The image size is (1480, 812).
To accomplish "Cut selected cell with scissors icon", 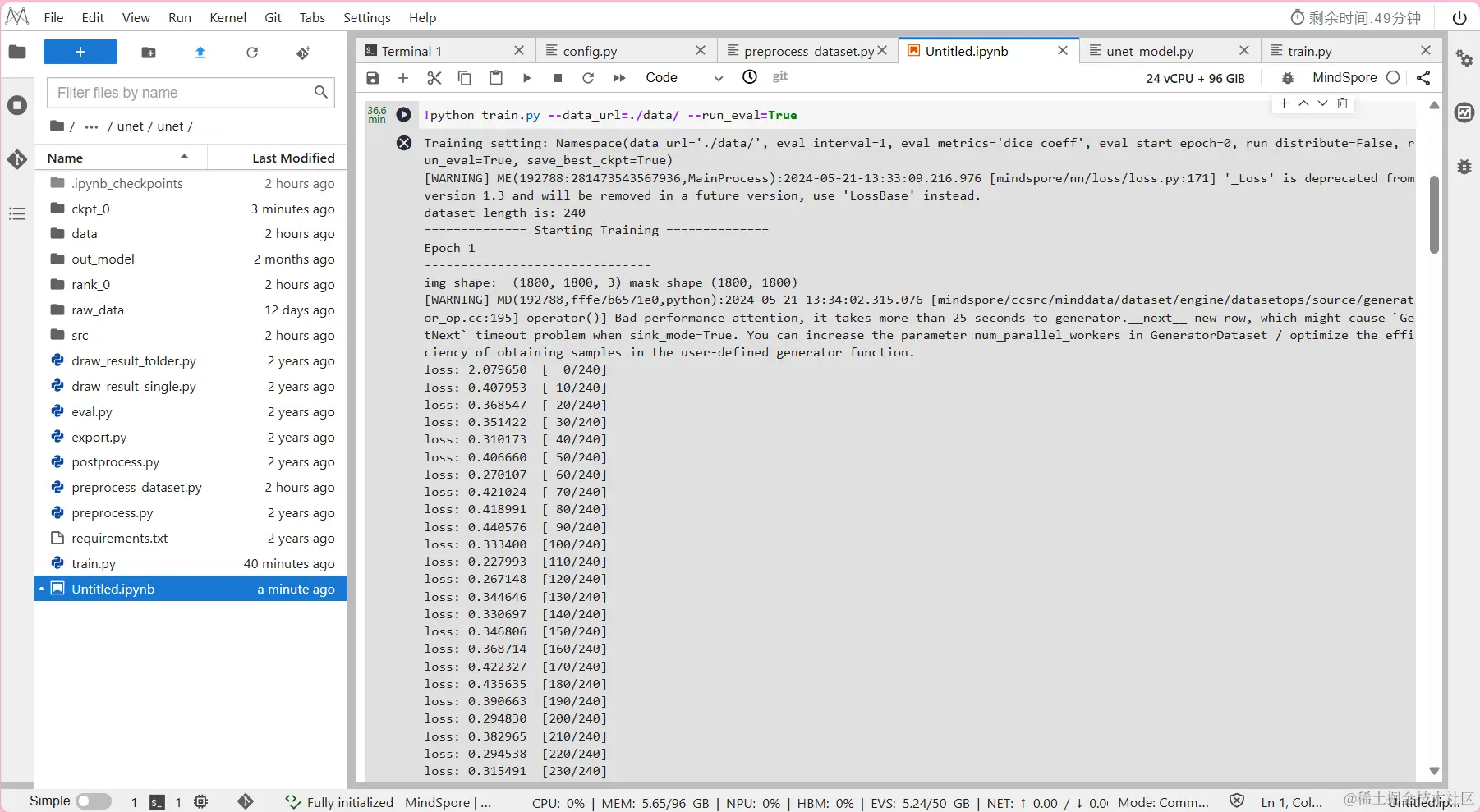I will pyautogui.click(x=434, y=78).
